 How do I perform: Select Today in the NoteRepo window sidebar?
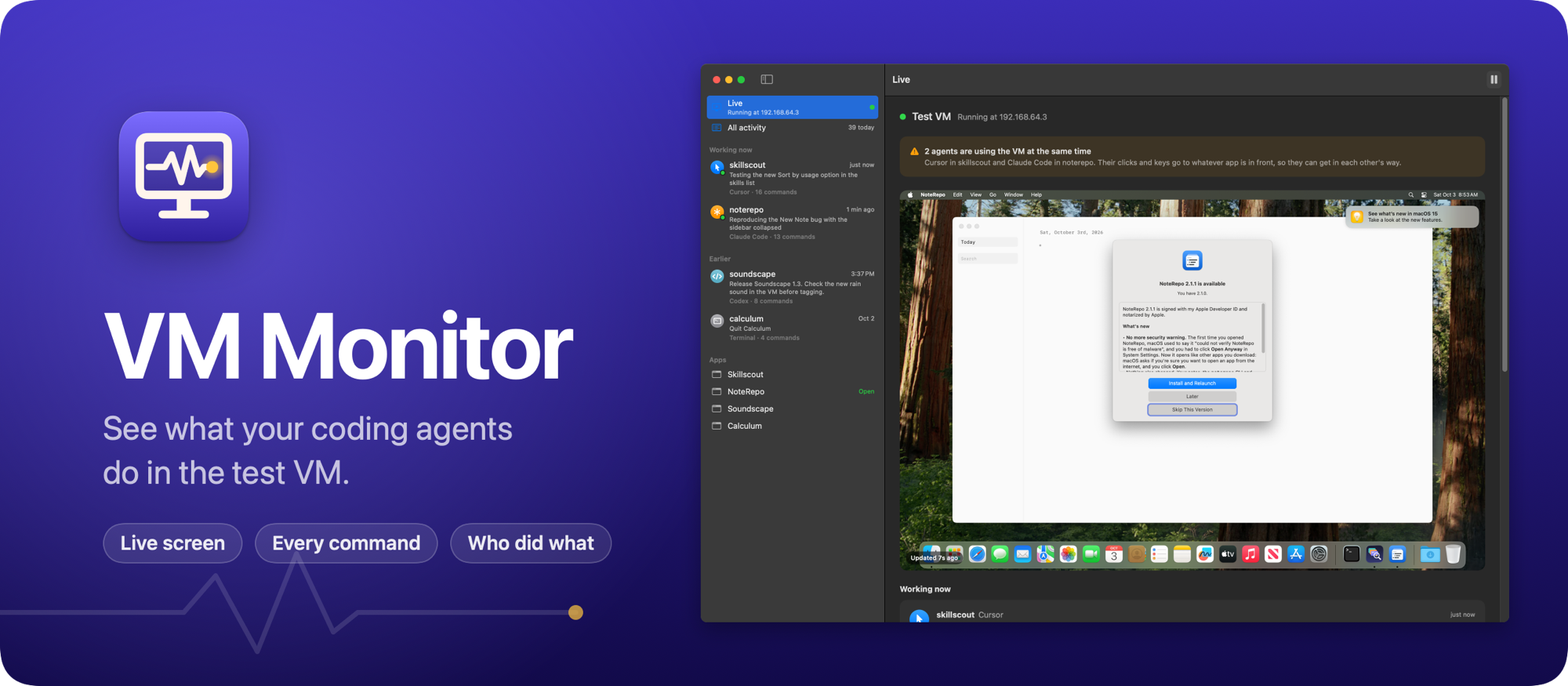click(988, 242)
